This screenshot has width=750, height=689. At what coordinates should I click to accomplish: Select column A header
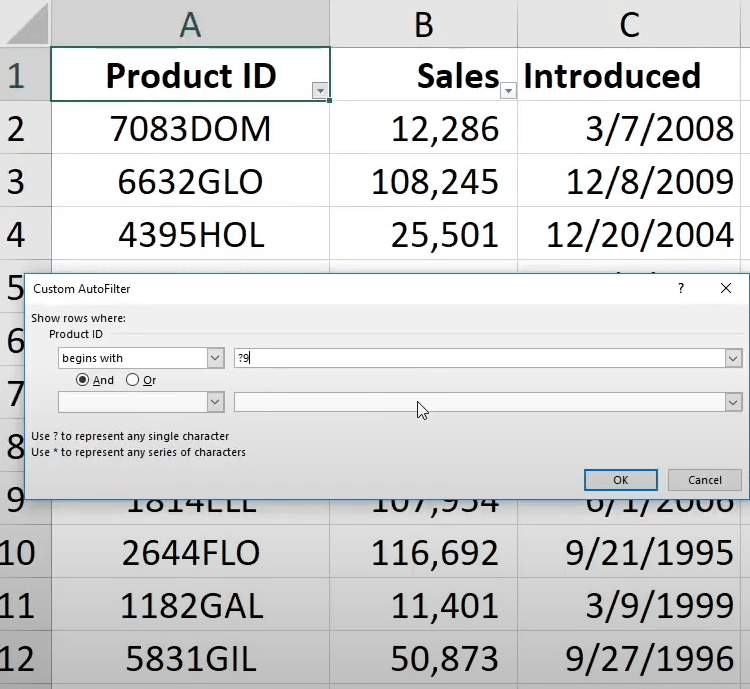coord(190,25)
